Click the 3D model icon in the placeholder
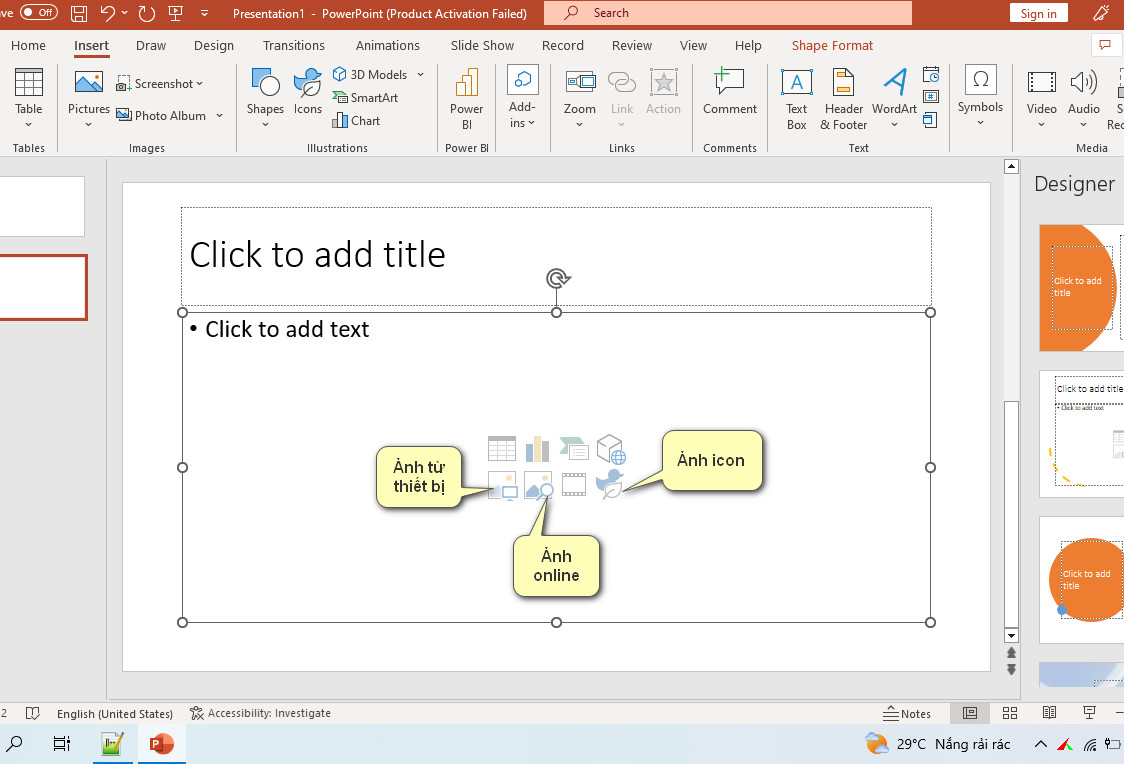1124x764 pixels. pos(611,449)
